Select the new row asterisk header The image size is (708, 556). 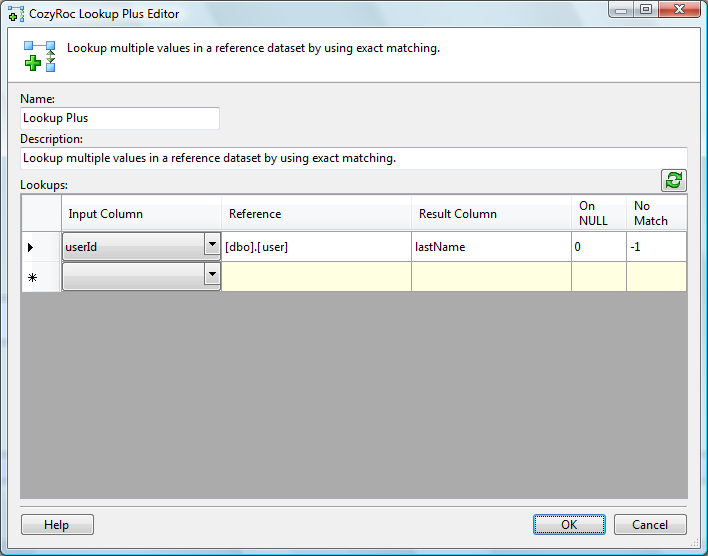click(41, 277)
